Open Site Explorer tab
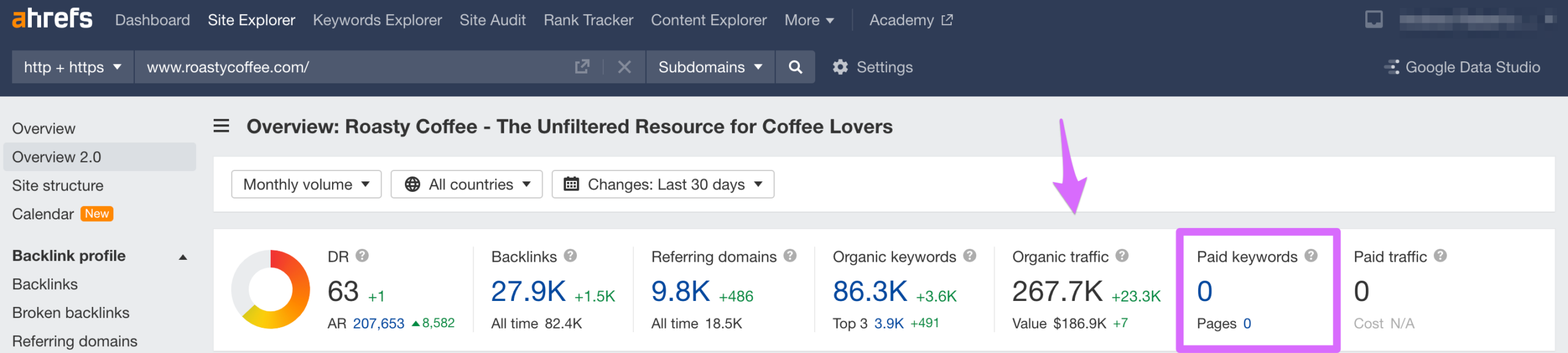This screenshot has width=1568, height=353. (251, 20)
